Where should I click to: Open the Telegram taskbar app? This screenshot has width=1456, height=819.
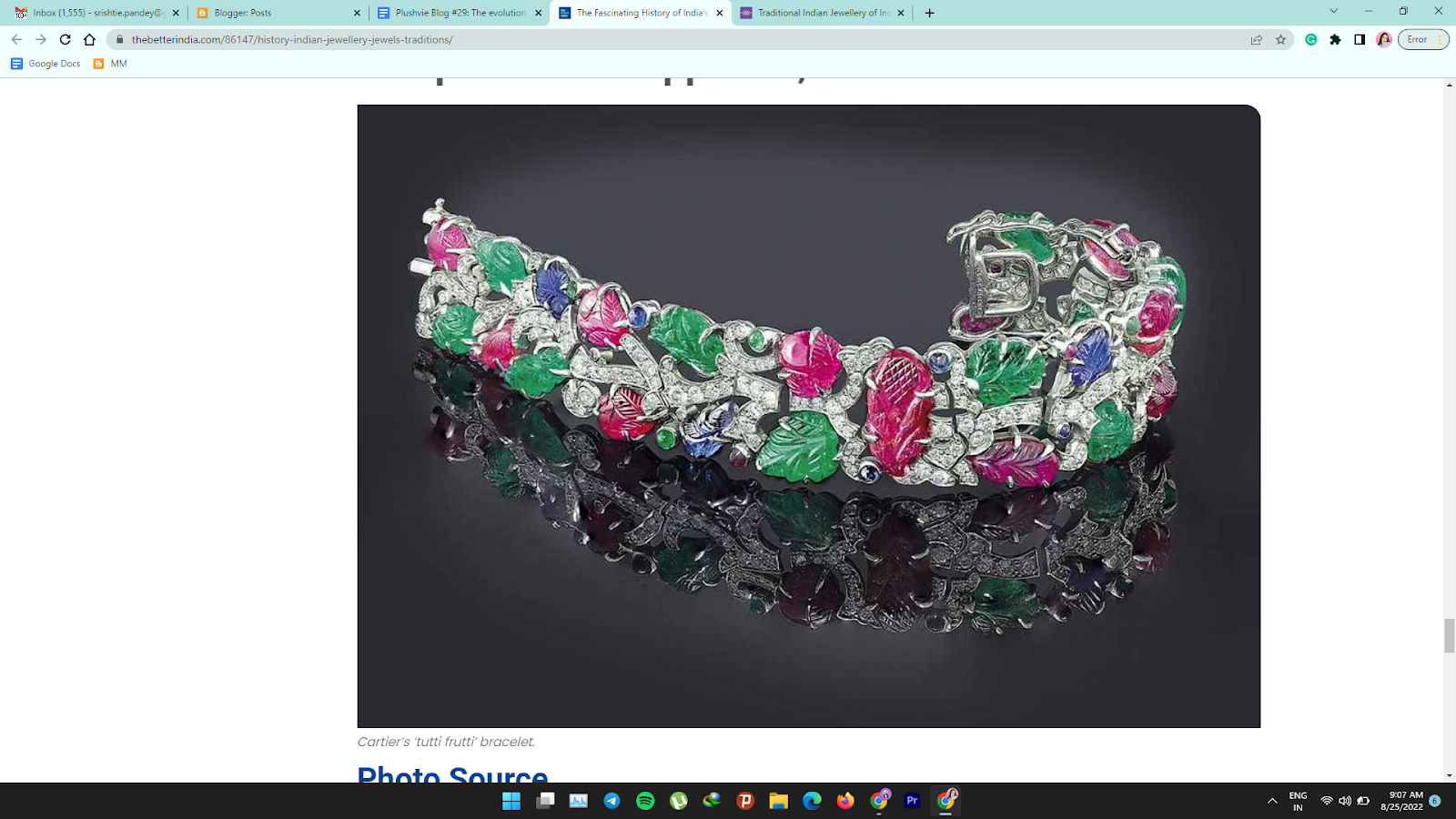612,801
